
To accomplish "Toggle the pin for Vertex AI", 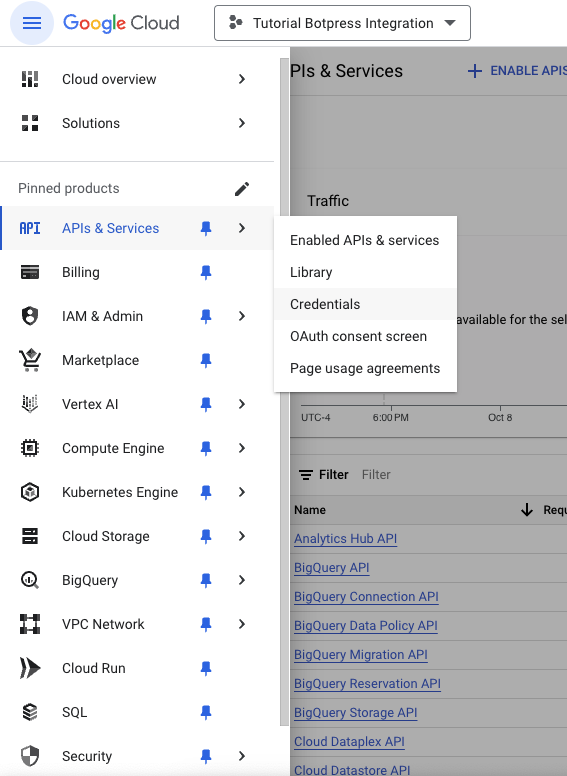I will [206, 404].
